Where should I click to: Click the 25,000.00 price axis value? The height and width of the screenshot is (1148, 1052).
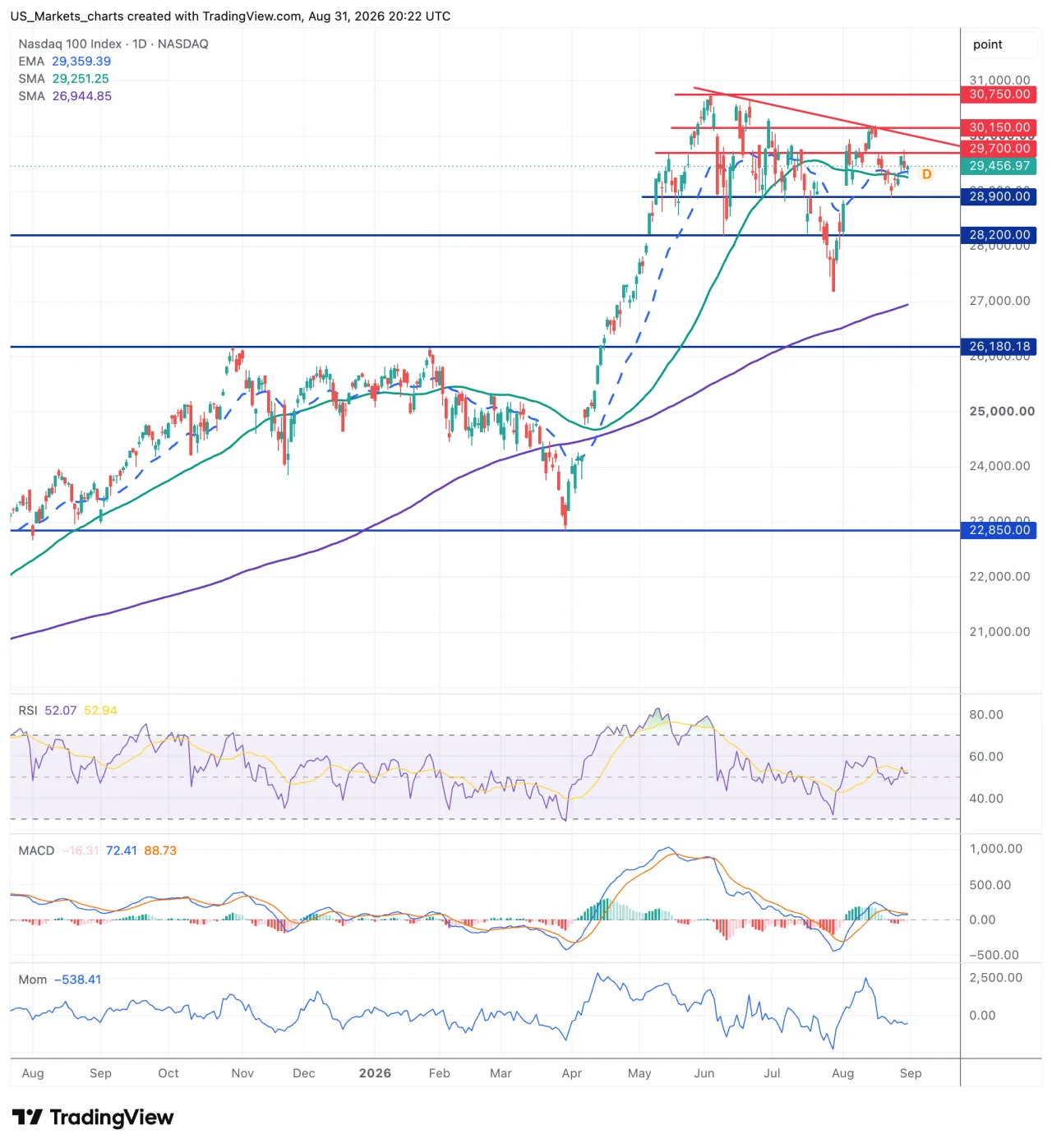pyautogui.click(x=1002, y=411)
